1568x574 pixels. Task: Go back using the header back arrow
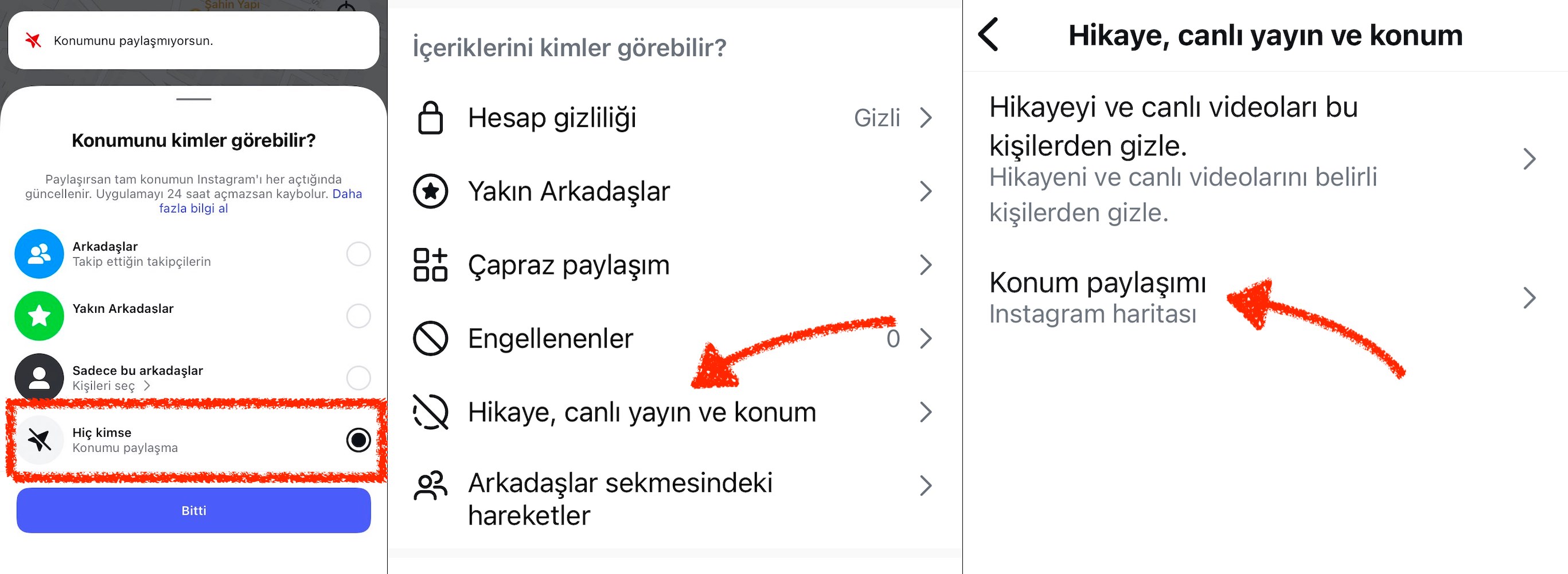coord(989,35)
